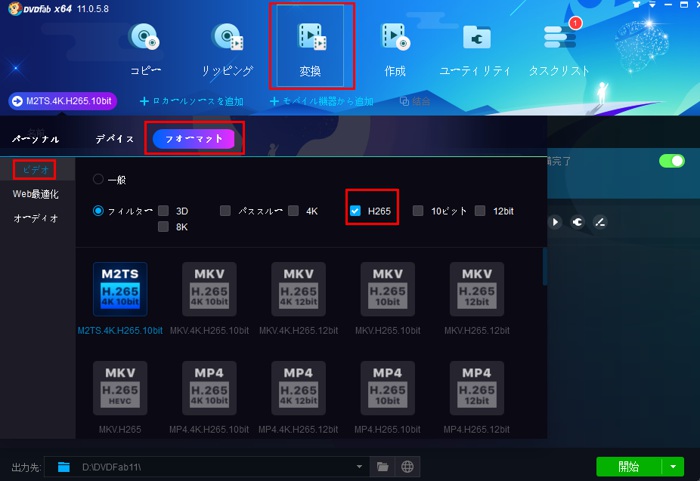Check the 12bit filter checkbox
The height and width of the screenshot is (481, 700).
(480, 211)
